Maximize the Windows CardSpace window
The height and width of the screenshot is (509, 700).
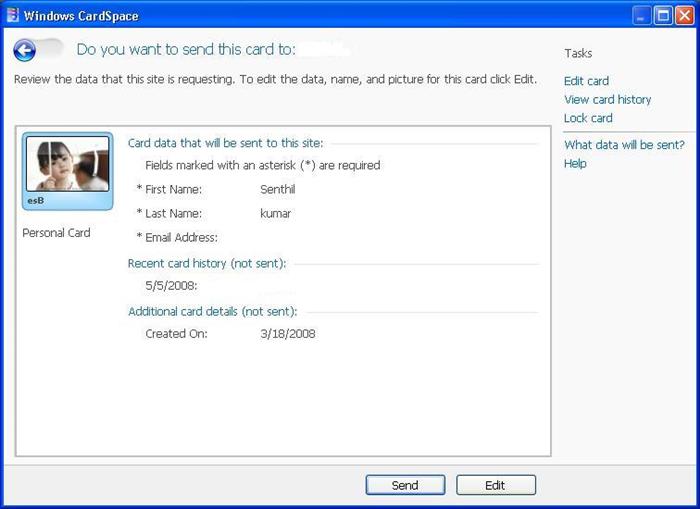point(663,16)
